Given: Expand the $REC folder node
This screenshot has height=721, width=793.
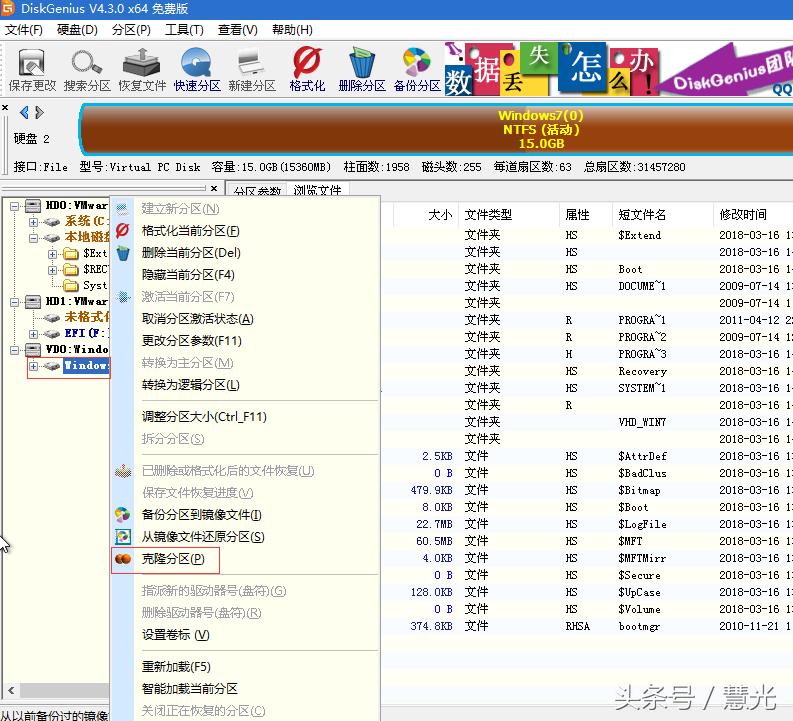Looking at the screenshot, I should pyautogui.click(x=52, y=270).
